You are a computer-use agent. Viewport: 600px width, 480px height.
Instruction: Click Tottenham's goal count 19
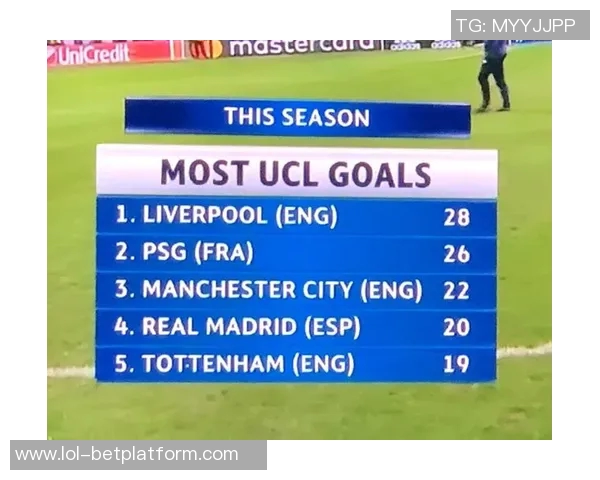457,365
